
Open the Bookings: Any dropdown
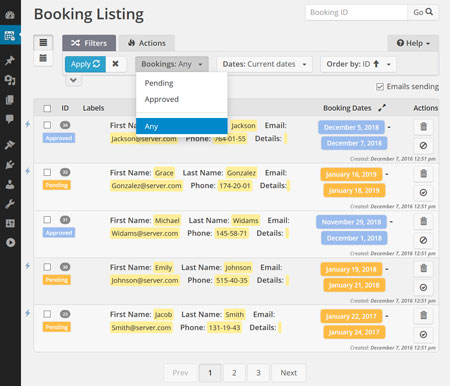172,64
